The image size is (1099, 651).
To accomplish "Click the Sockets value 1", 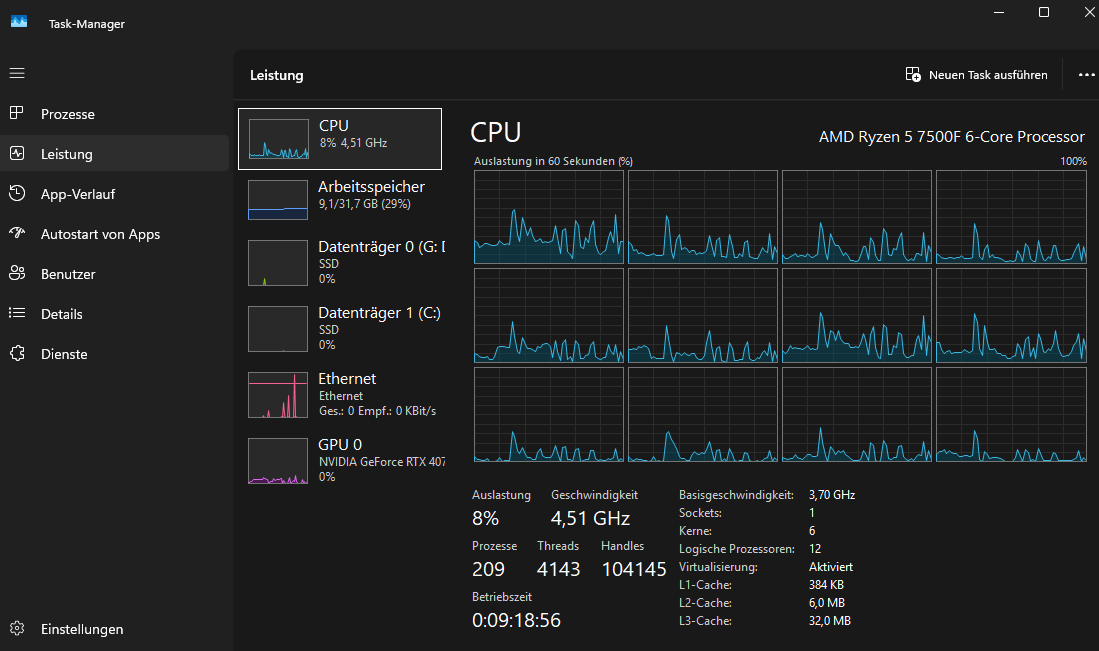I will coord(812,513).
